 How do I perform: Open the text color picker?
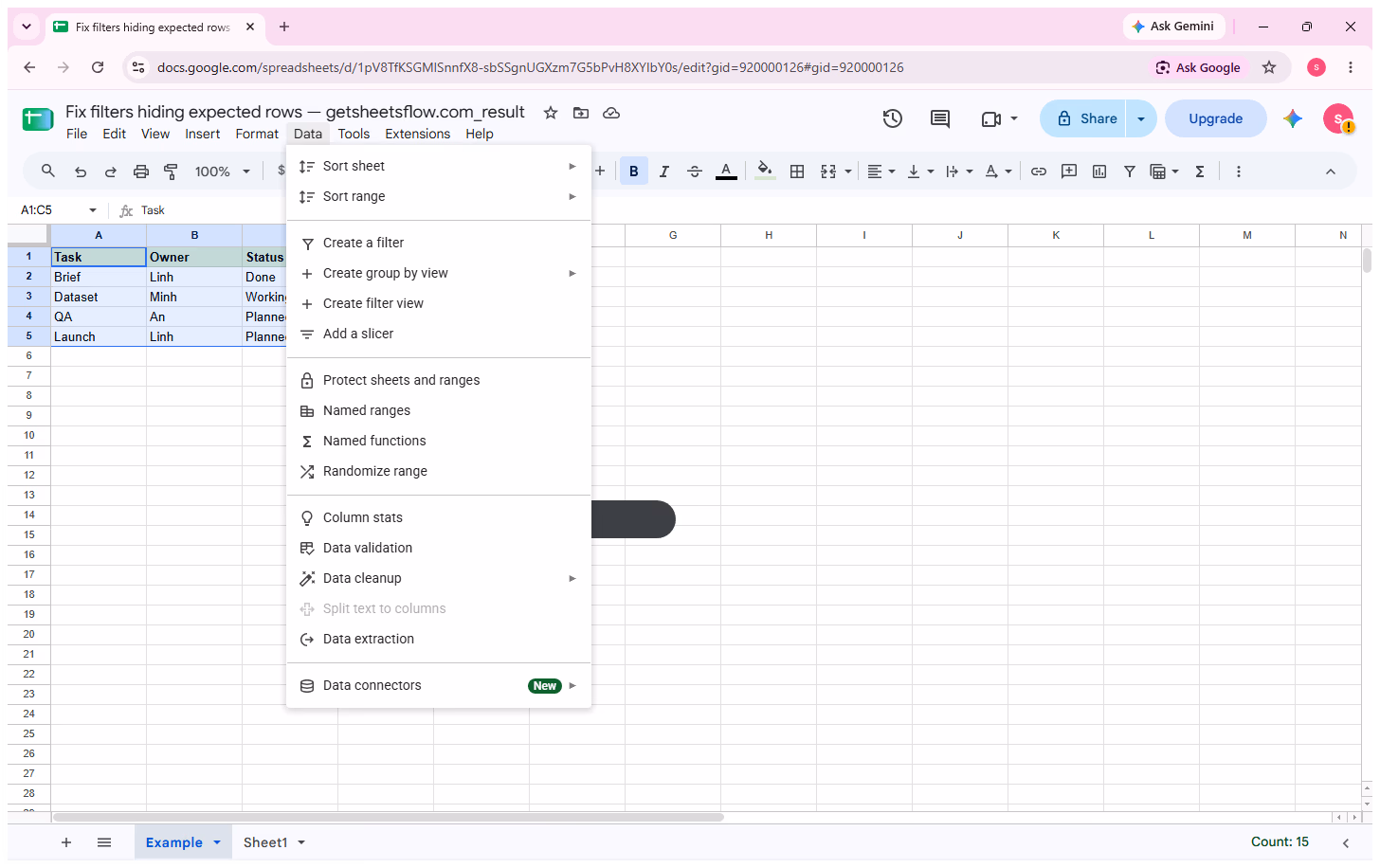(726, 172)
